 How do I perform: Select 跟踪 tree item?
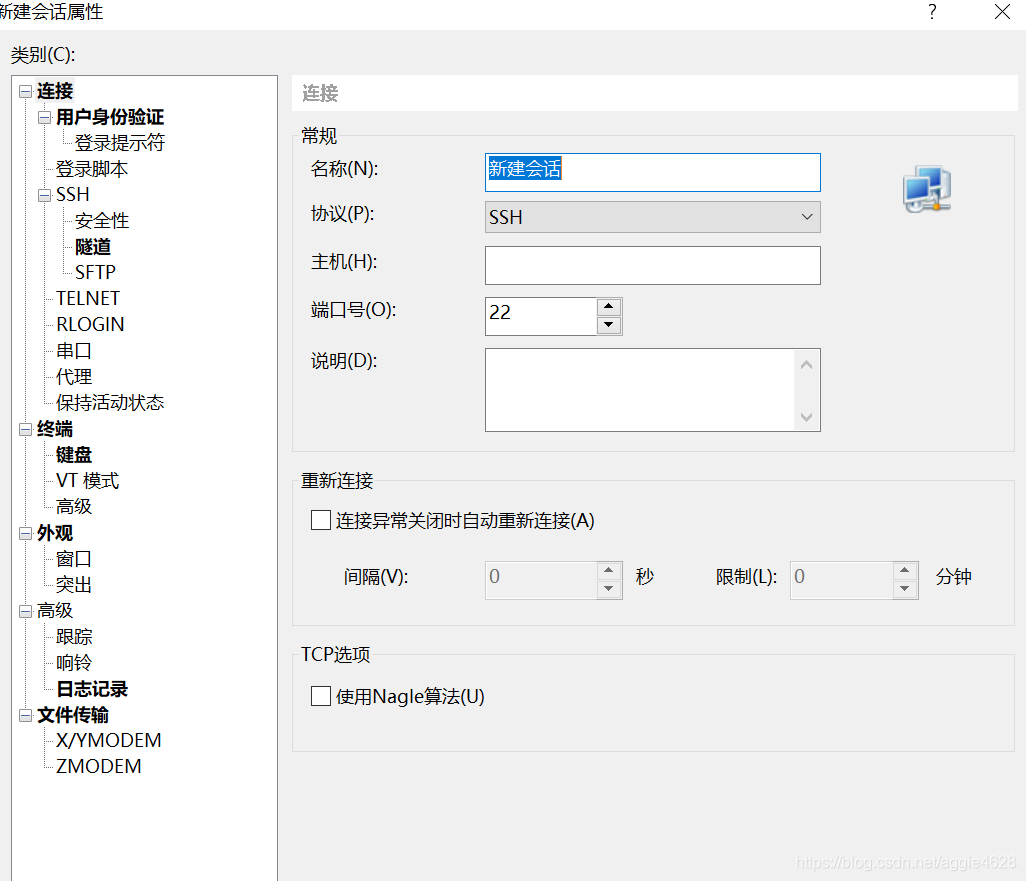[73, 637]
